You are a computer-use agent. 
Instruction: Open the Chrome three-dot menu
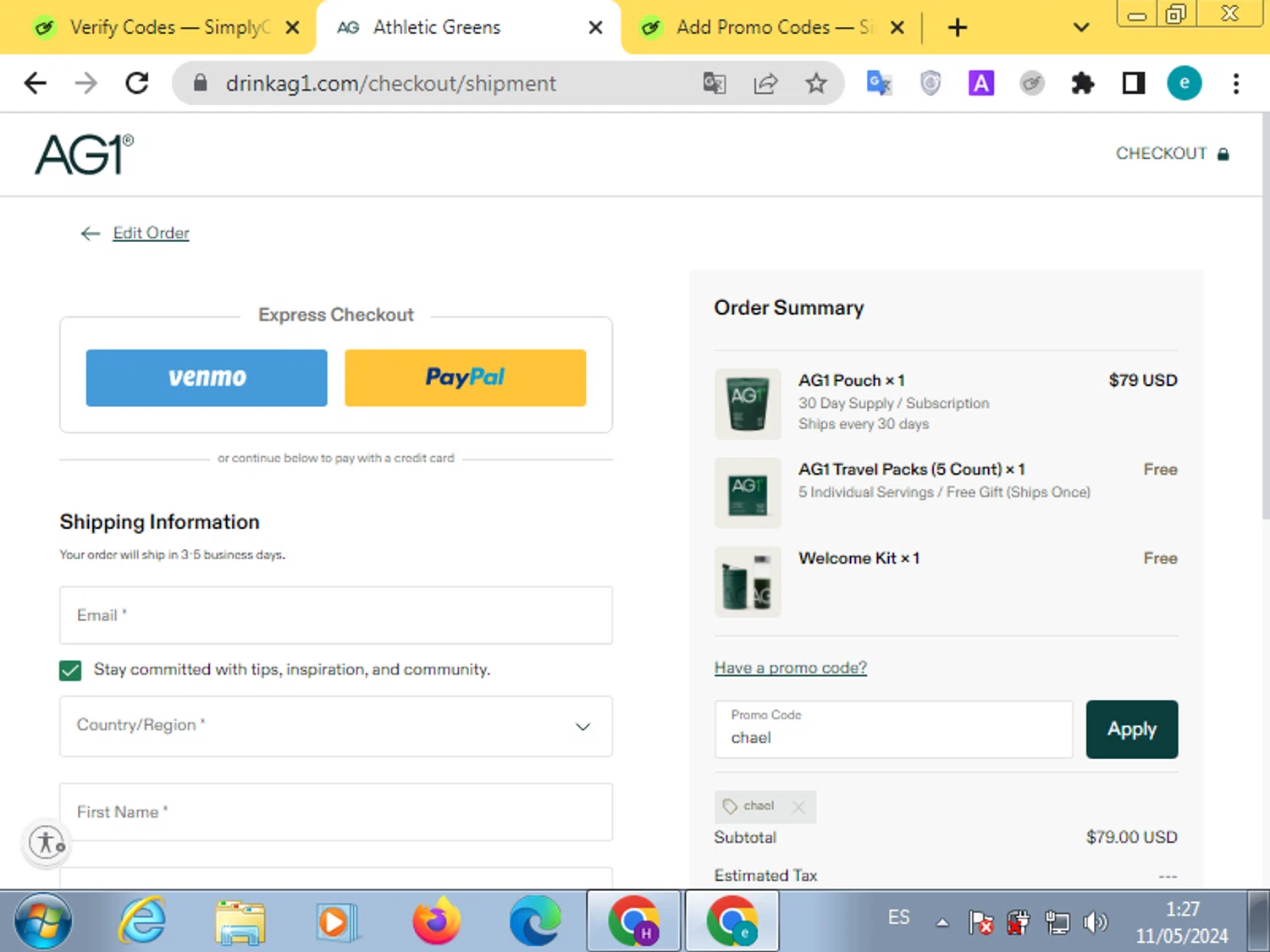[1236, 83]
